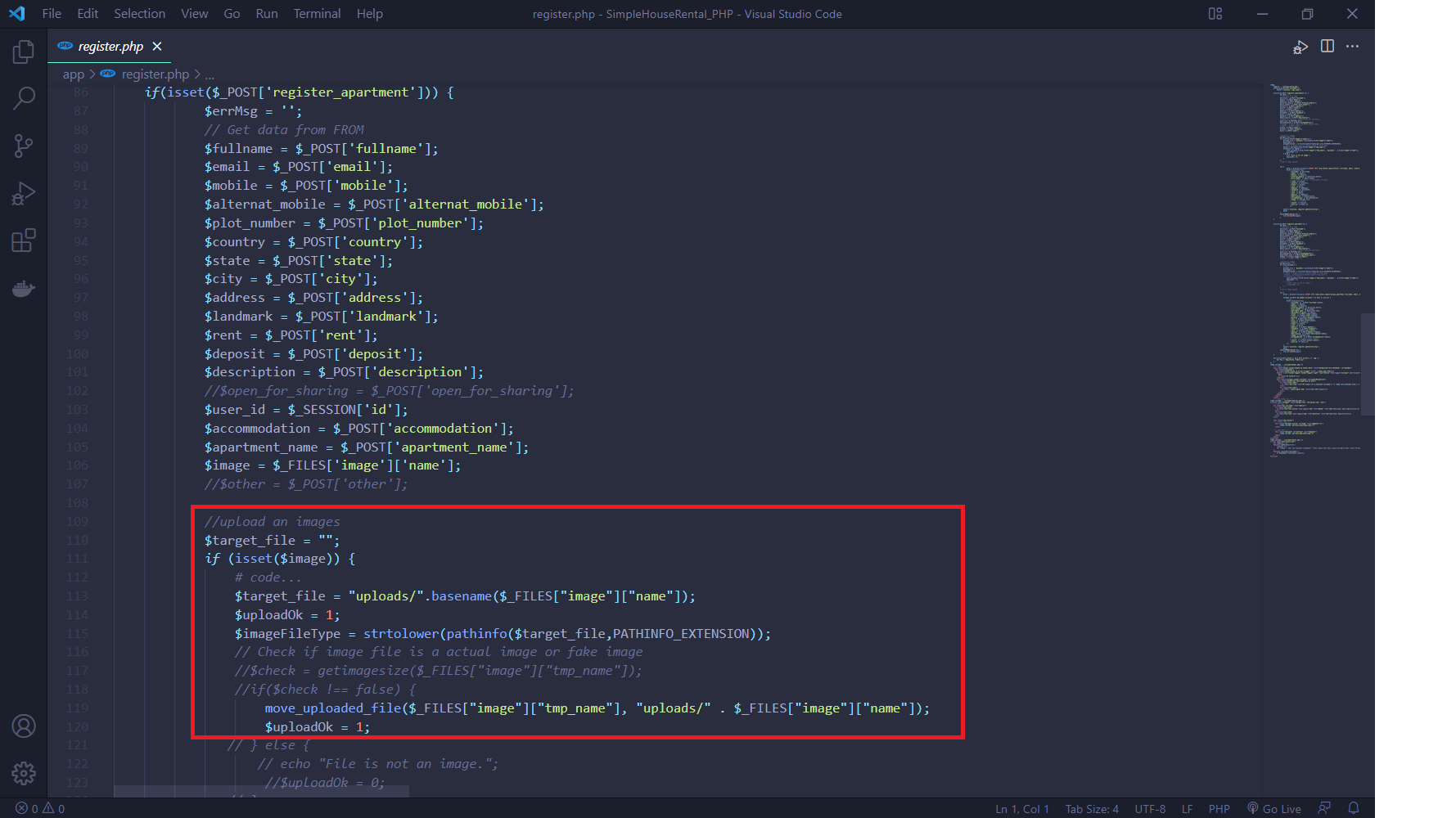Screen dimensions: 1456x818
Task: Customize layout from title bar icon
Action: pos(1215,14)
